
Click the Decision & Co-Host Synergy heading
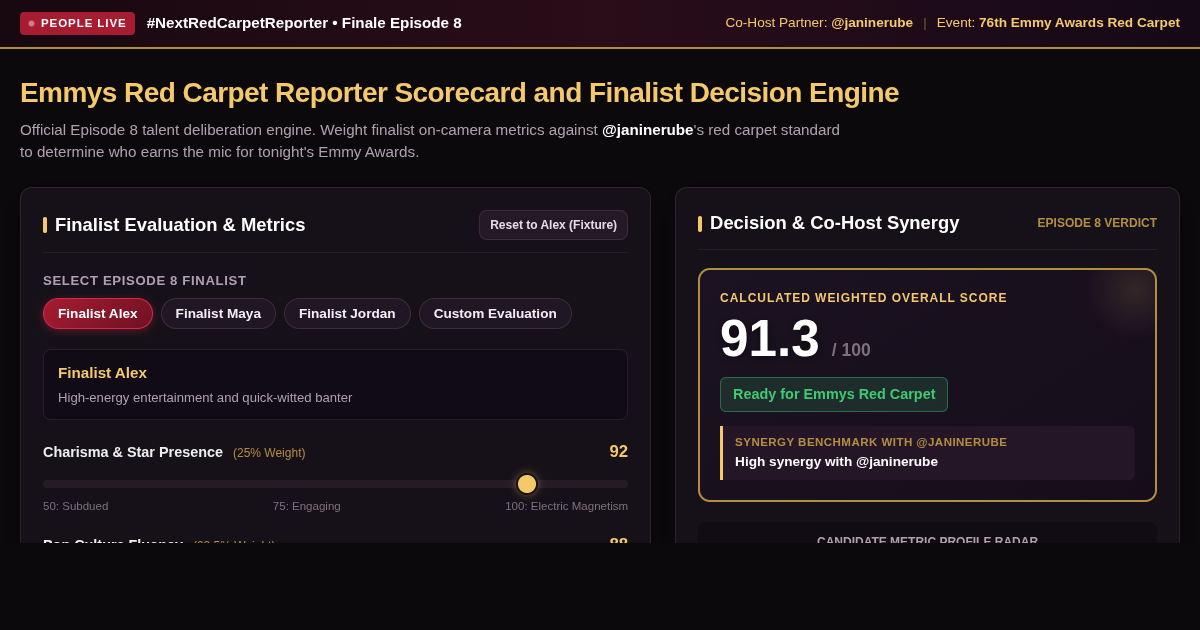834,223
